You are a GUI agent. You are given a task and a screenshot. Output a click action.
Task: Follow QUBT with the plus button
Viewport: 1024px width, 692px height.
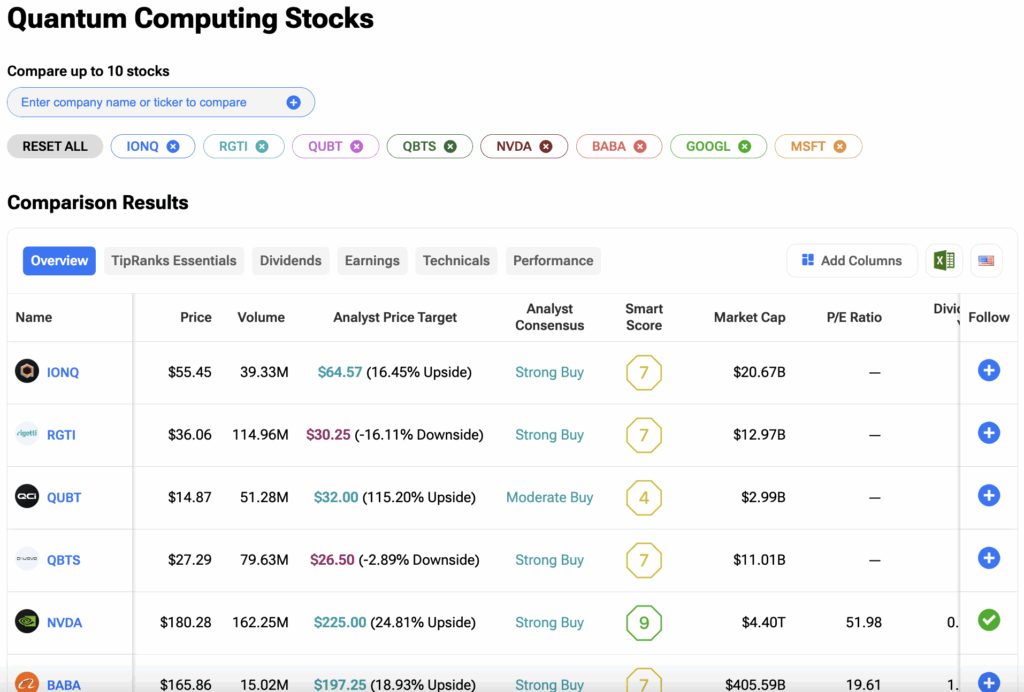988,496
